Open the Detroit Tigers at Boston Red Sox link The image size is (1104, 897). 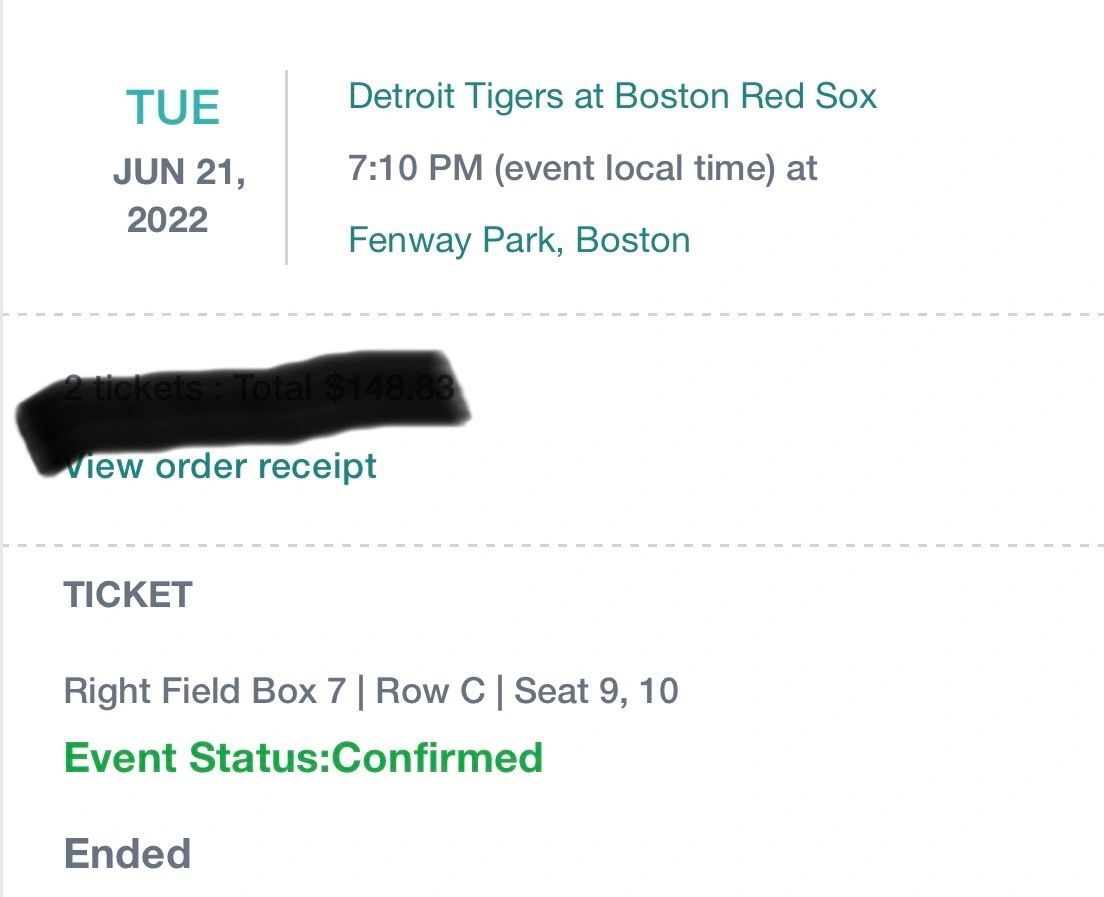pos(612,97)
